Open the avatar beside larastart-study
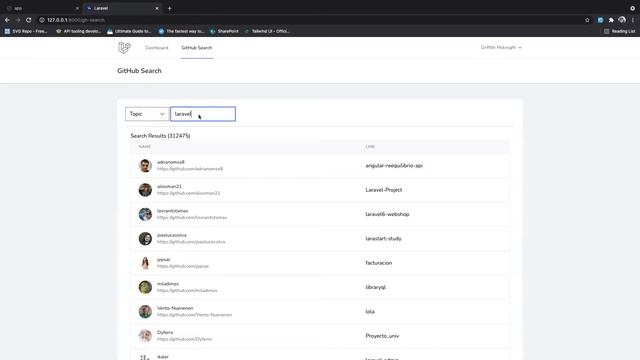Image resolution: width=640 pixels, height=360 pixels. [145, 238]
